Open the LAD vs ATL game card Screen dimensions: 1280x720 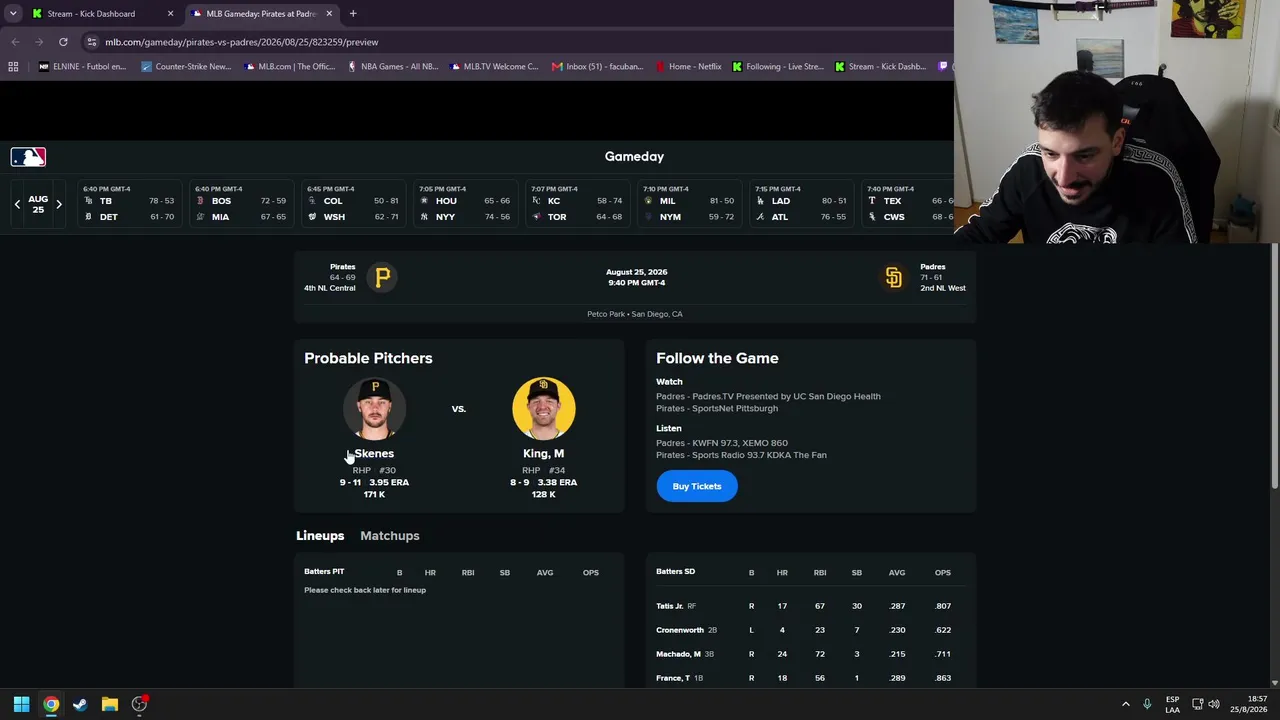(x=800, y=203)
